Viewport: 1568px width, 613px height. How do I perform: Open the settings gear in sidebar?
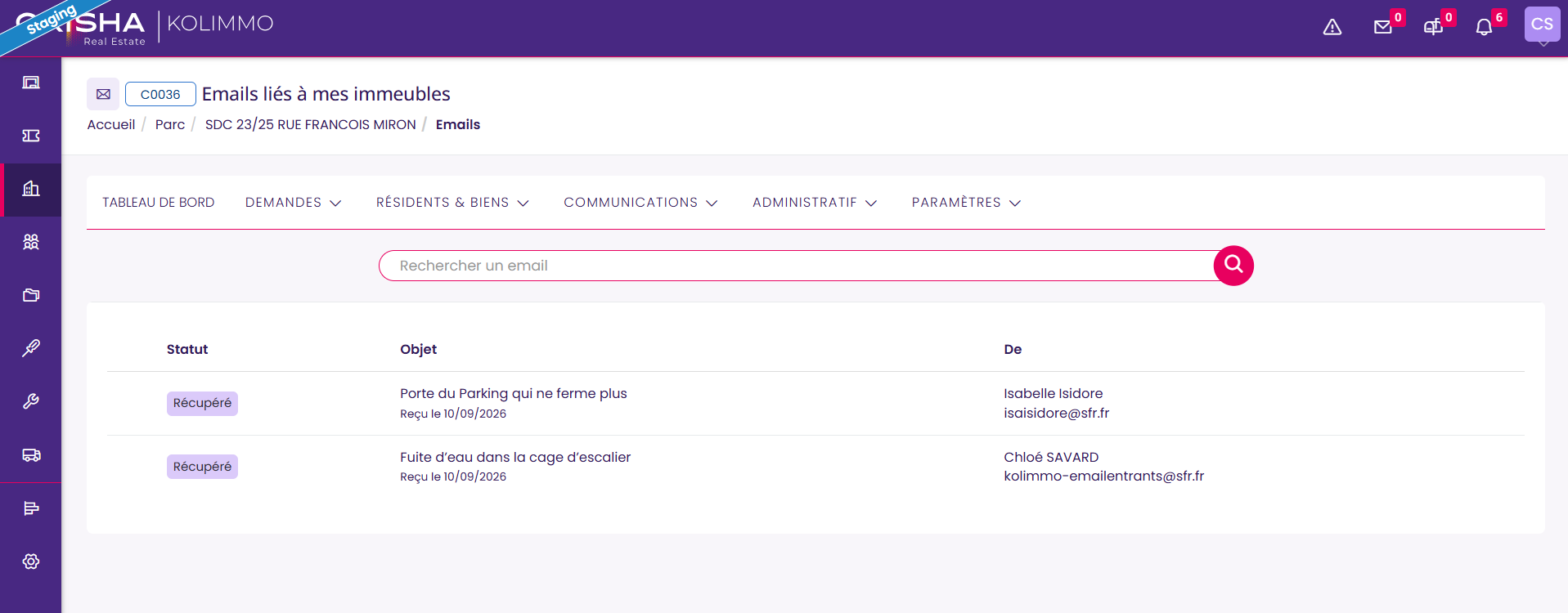(x=31, y=562)
